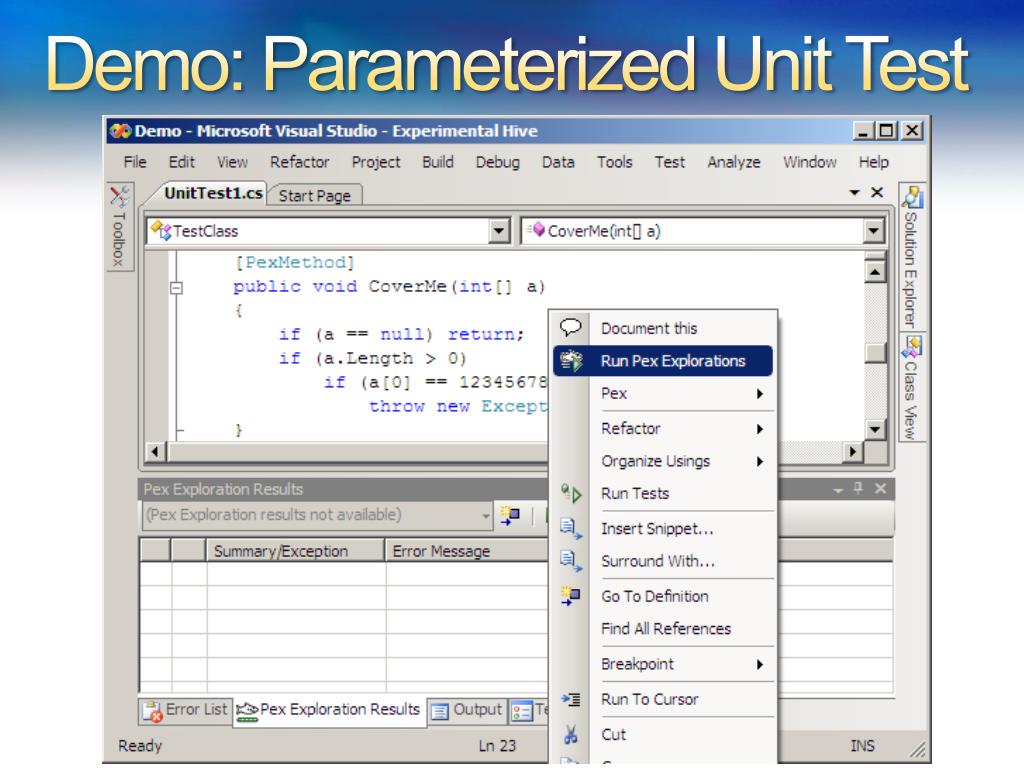Select Run To Cursor
Viewport: 1024px width, 768px height.
click(x=663, y=699)
